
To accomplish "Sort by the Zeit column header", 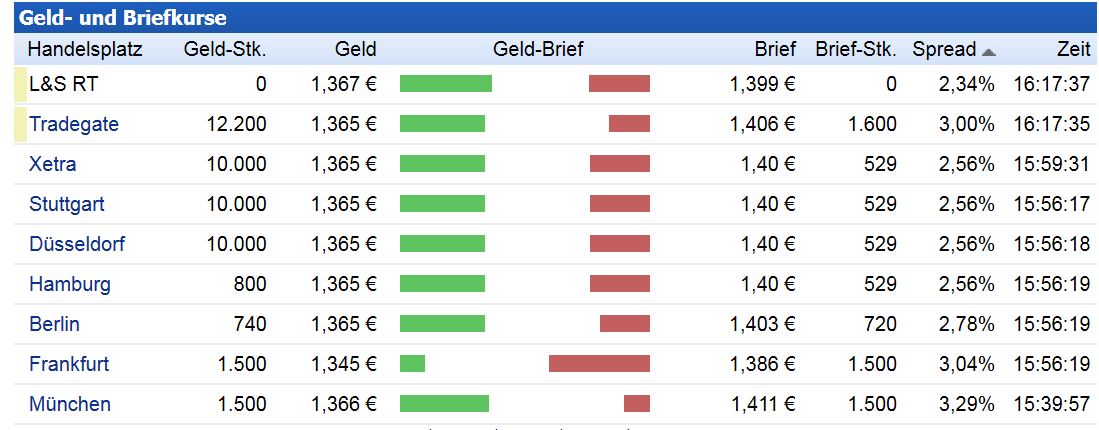I will (x=1073, y=50).
